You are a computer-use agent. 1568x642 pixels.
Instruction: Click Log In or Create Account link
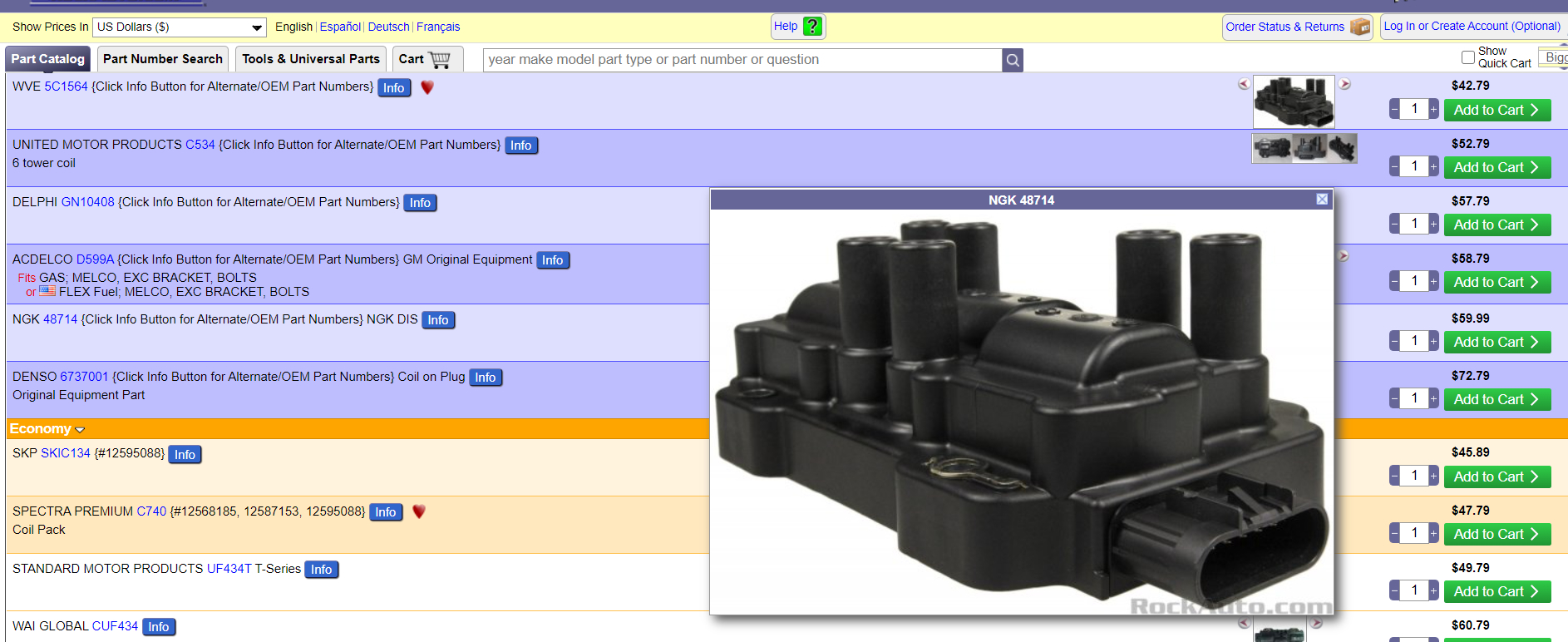[x=1472, y=27]
